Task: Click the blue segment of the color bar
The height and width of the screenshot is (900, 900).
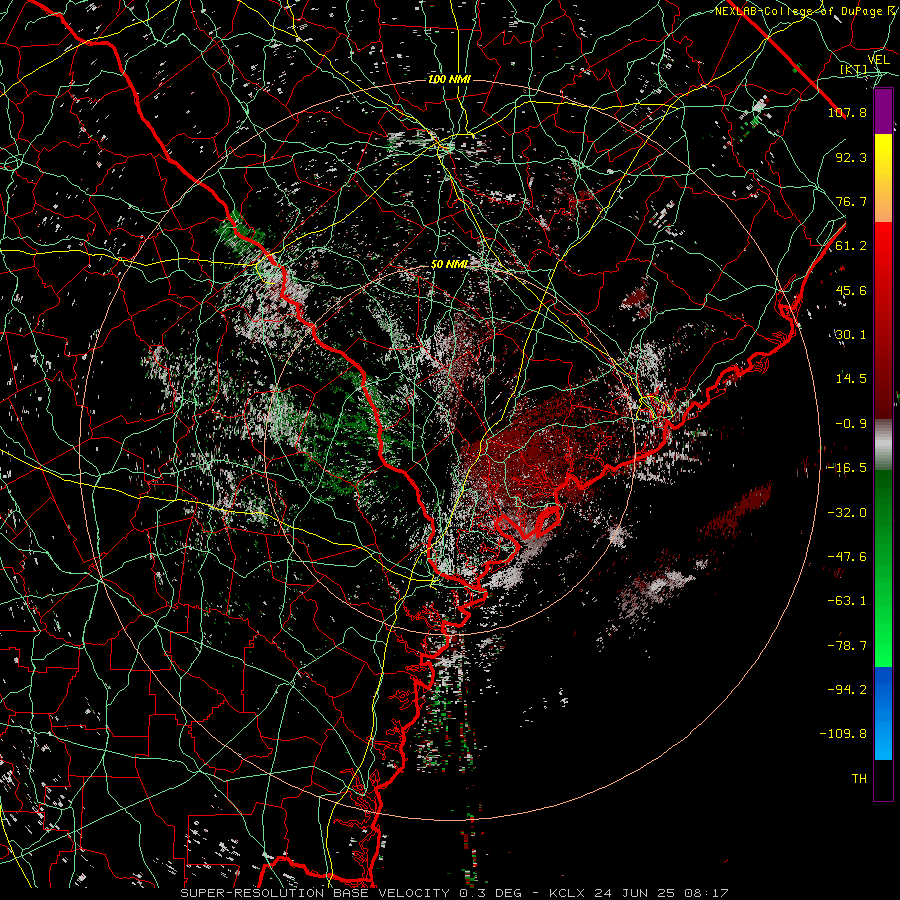Action: coord(883,713)
